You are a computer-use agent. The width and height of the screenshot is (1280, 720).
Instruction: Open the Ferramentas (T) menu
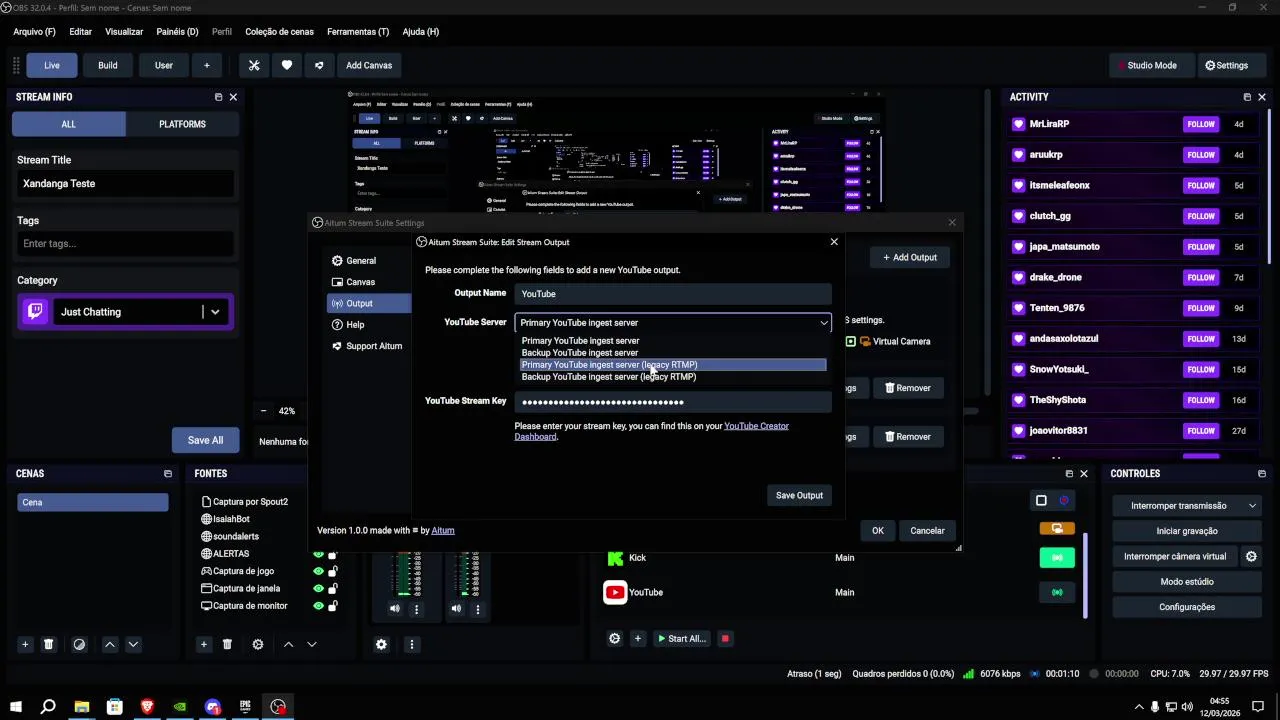[358, 32]
